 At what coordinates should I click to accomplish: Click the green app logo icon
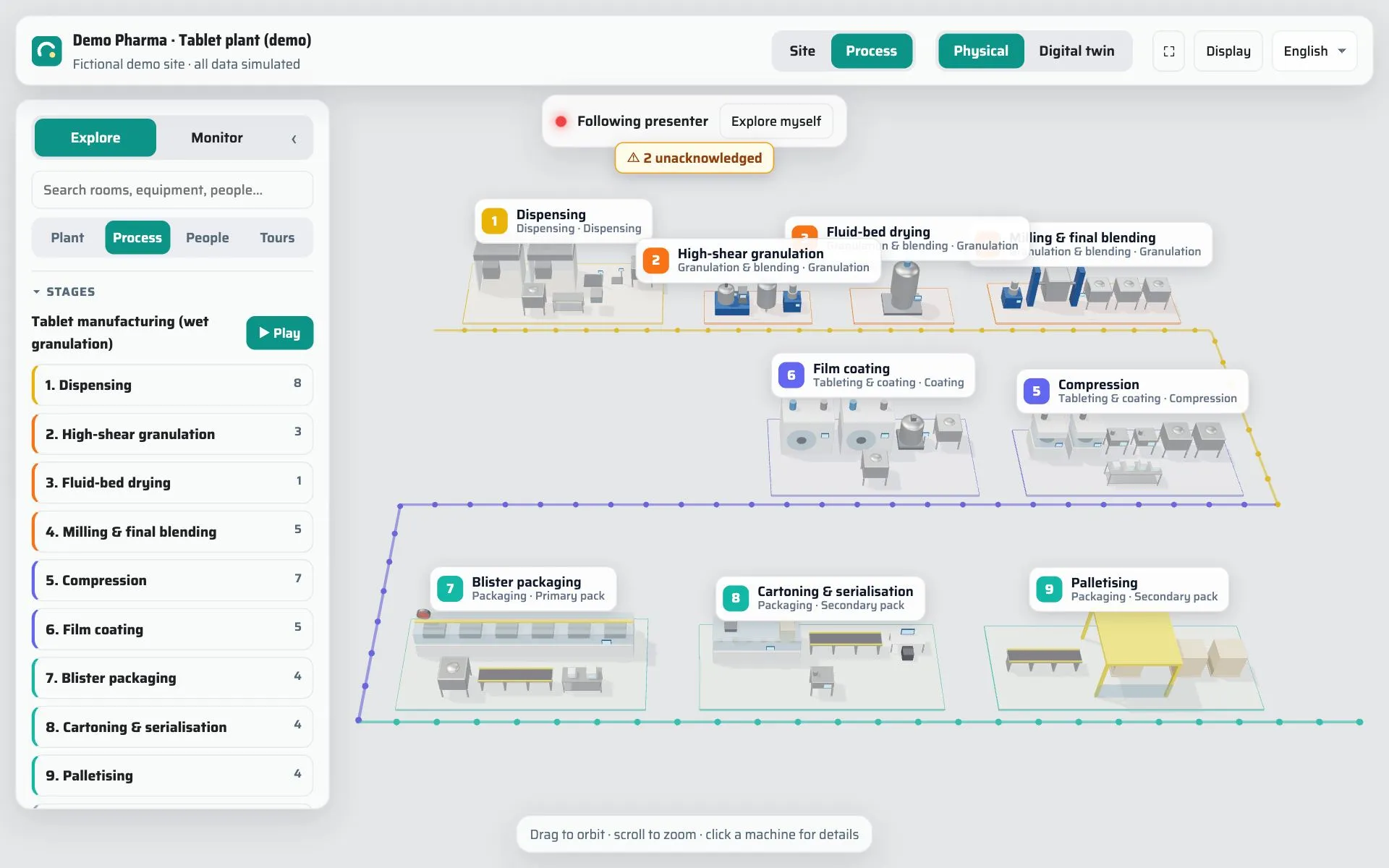[47, 51]
